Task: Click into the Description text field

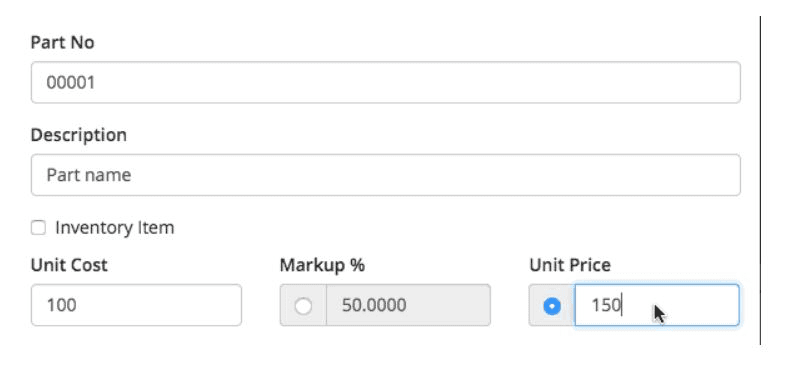Action: pos(386,175)
